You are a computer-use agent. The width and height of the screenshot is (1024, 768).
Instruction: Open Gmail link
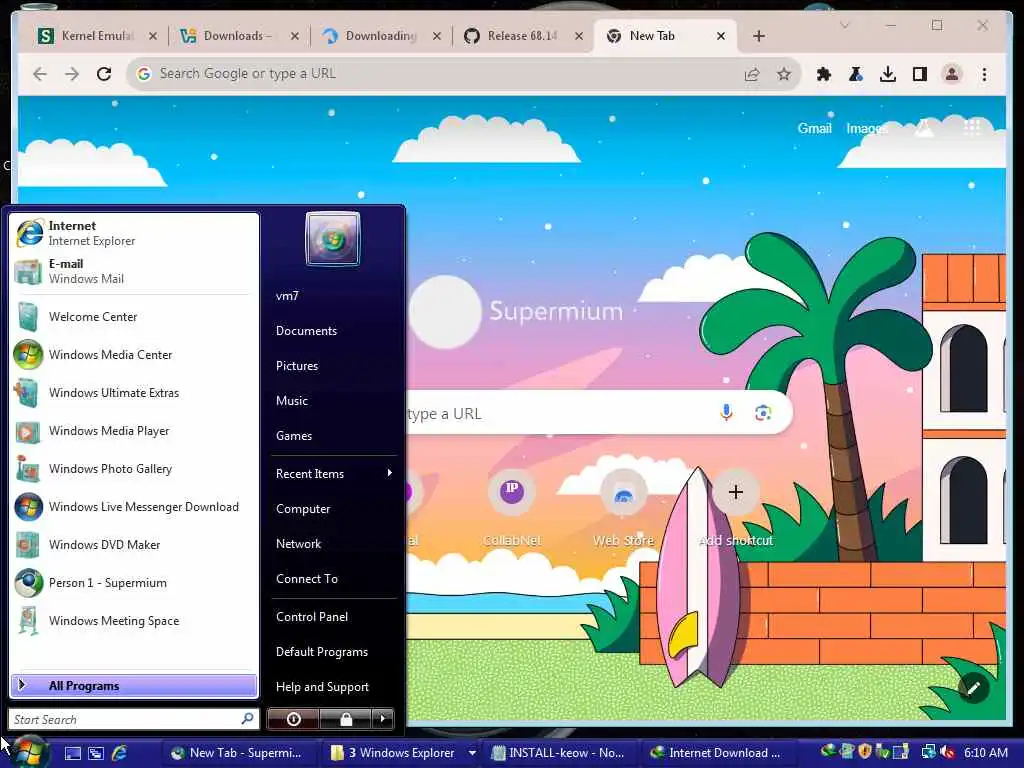pyautogui.click(x=814, y=128)
